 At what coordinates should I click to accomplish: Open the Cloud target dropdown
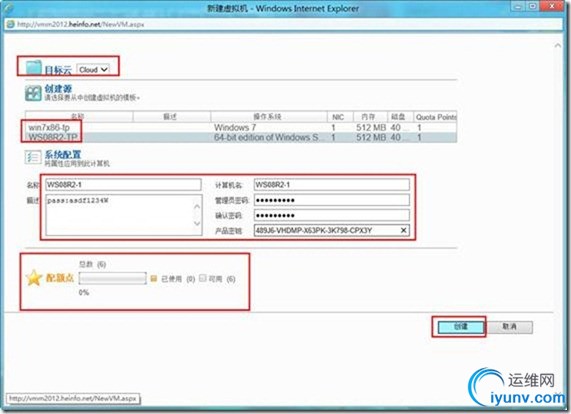coord(93,69)
